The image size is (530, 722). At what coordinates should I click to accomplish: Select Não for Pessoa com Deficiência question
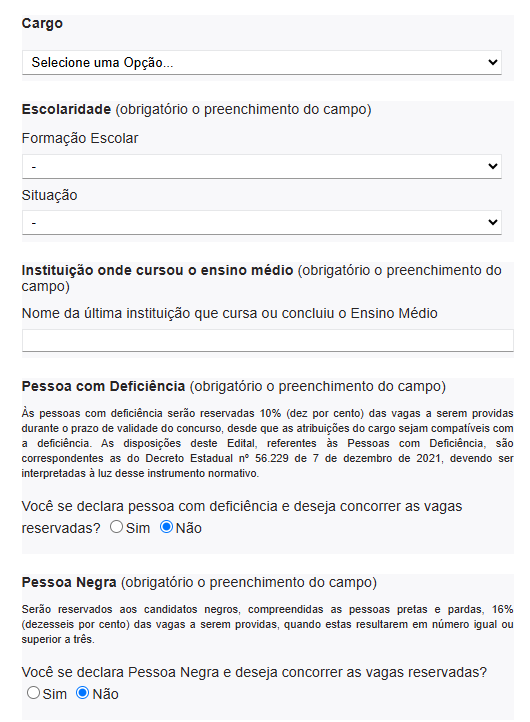coord(166,526)
